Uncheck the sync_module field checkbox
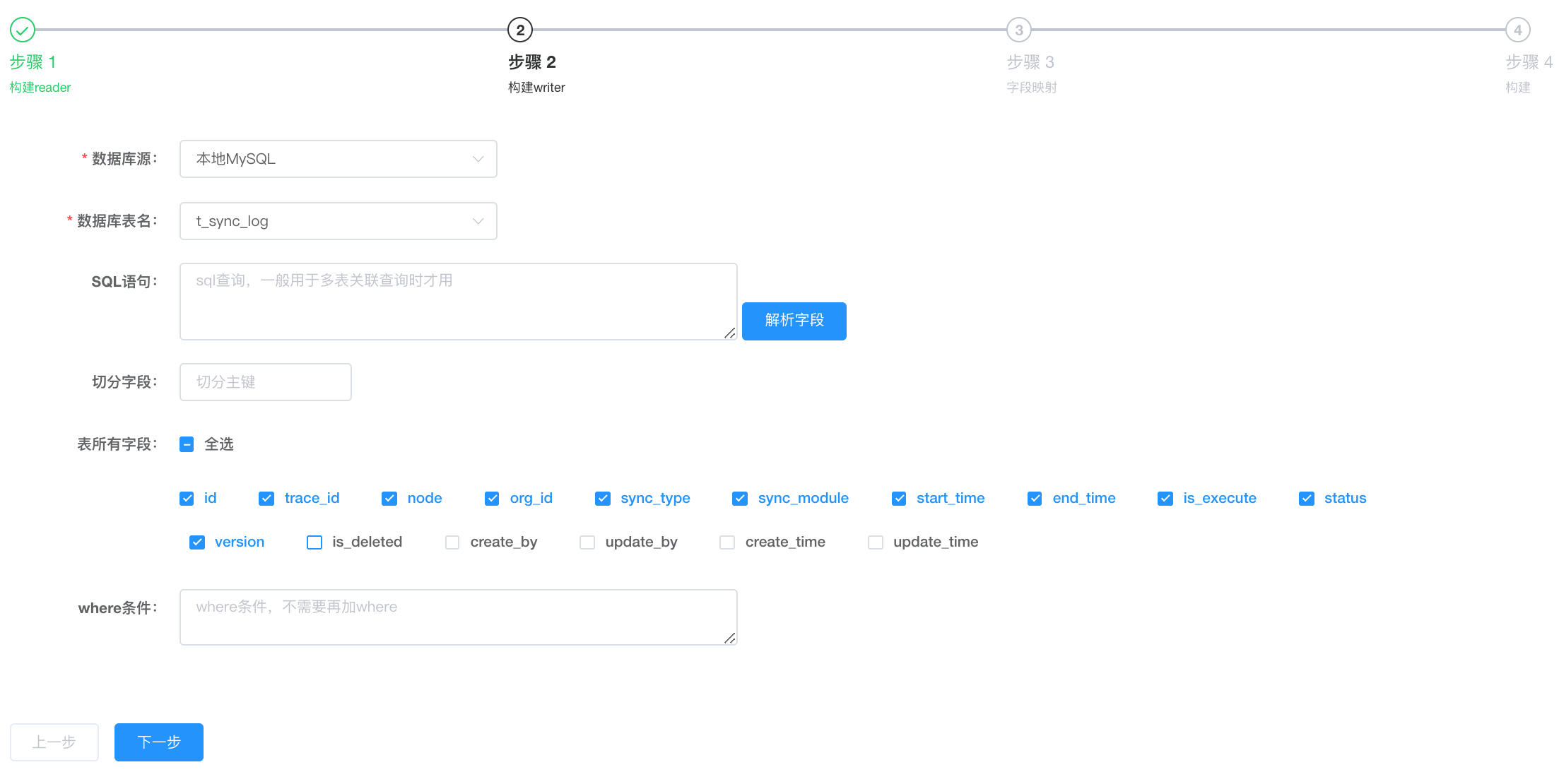Screen dimensions: 1559x784 click(x=740, y=499)
